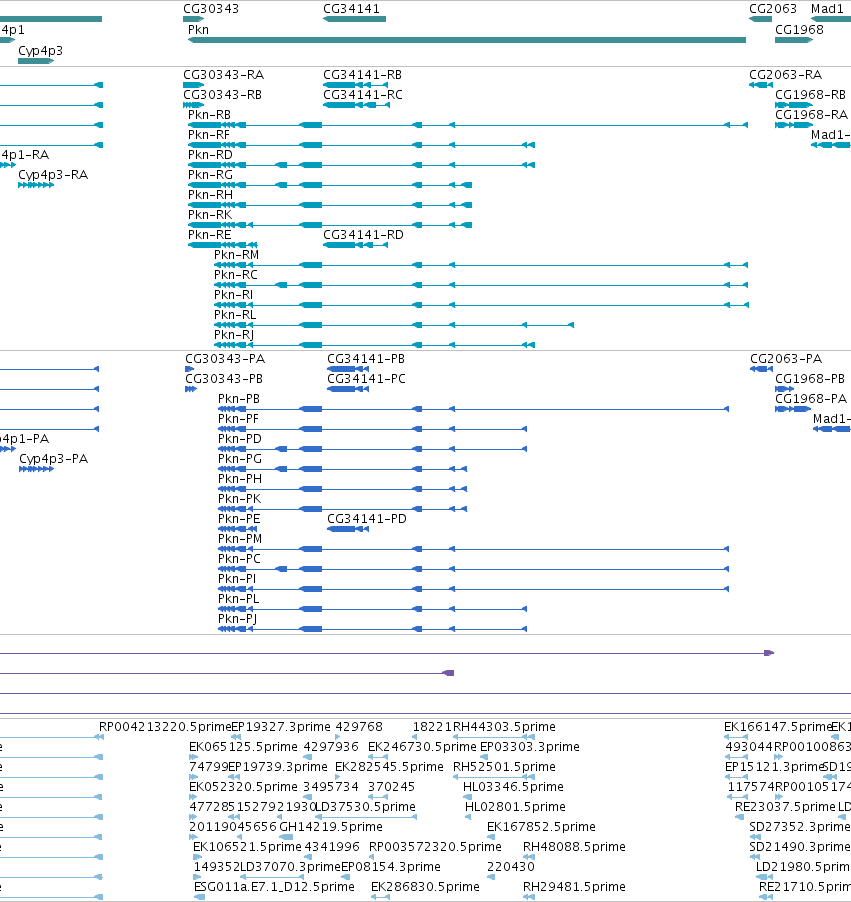The image size is (851, 902).
Task: Click EST GH14219.5prime label
Action: [331, 827]
